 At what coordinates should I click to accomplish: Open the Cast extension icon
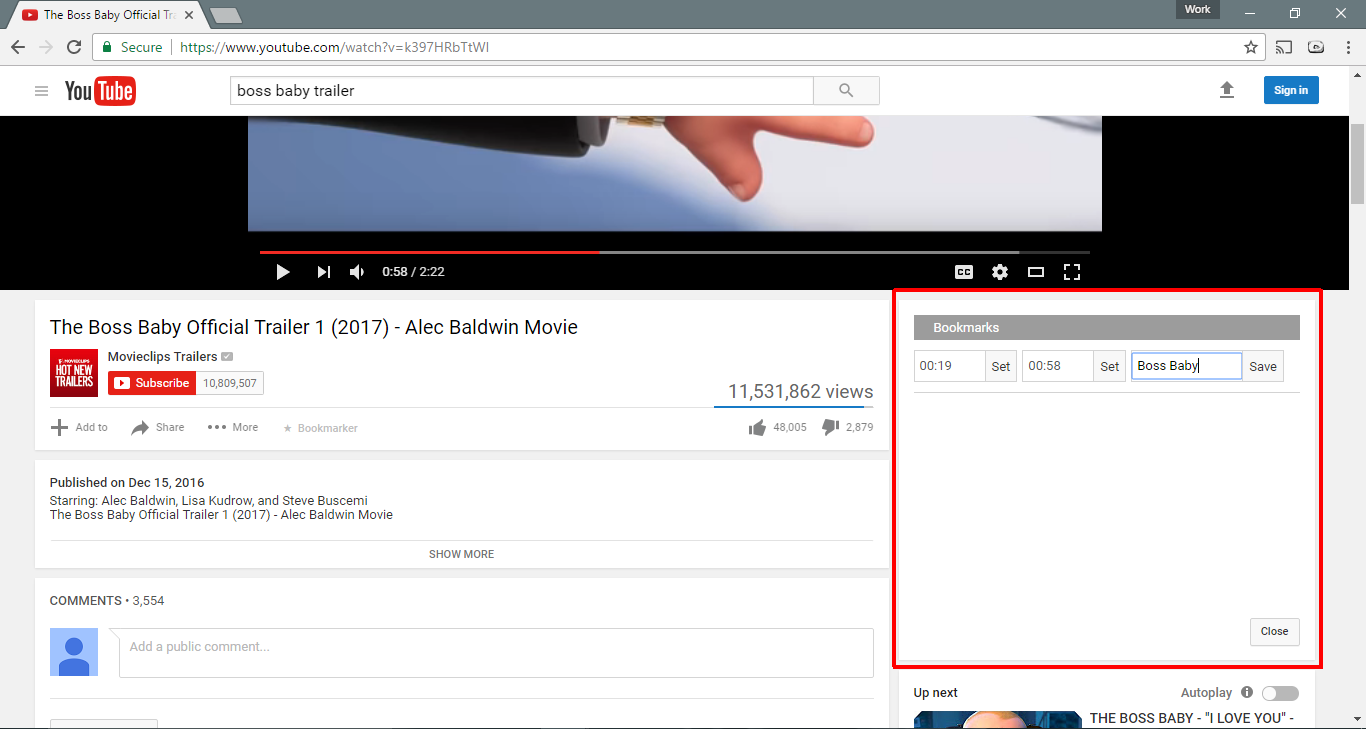click(1284, 47)
